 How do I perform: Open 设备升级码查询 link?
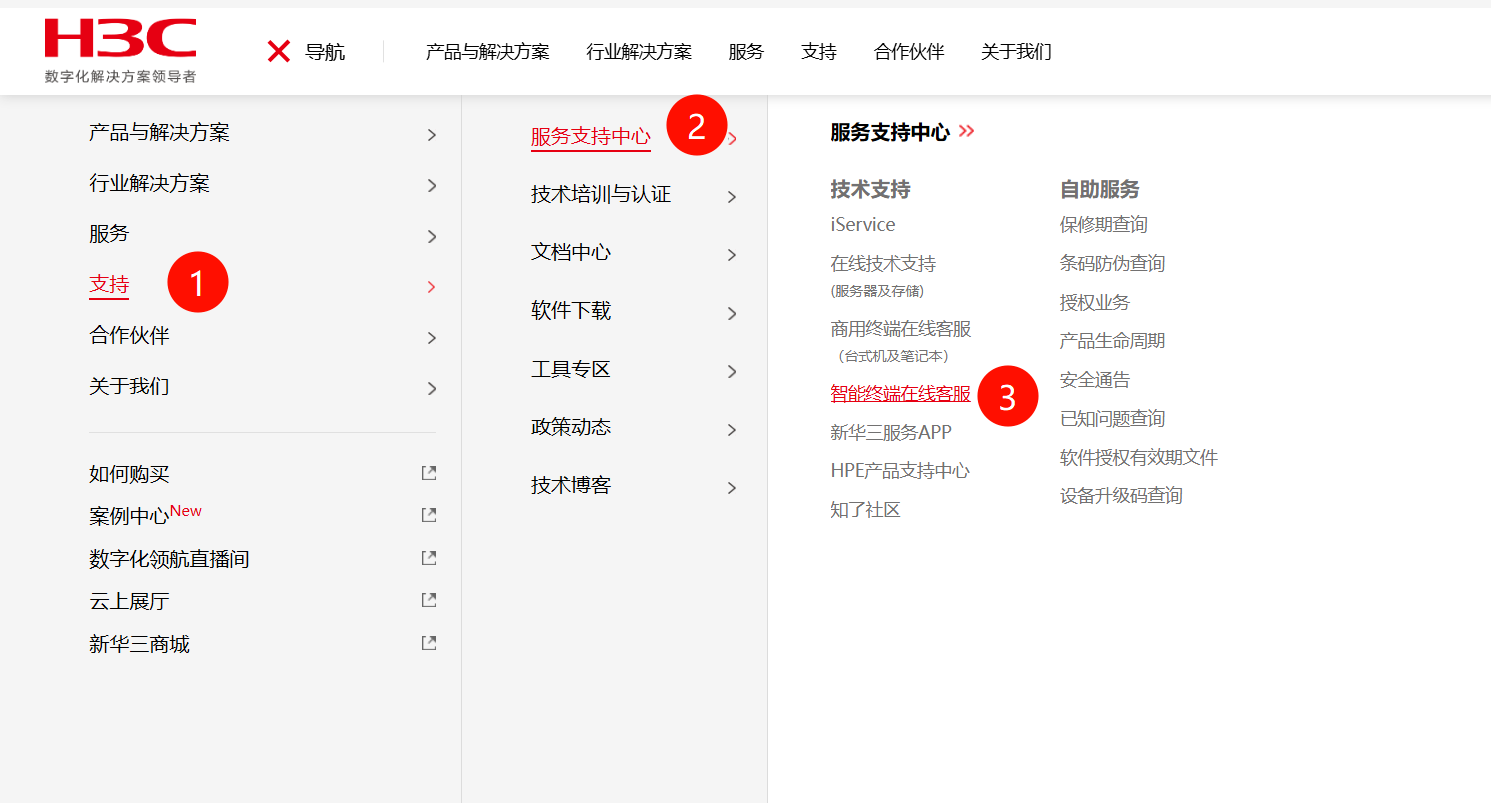(x=1121, y=495)
